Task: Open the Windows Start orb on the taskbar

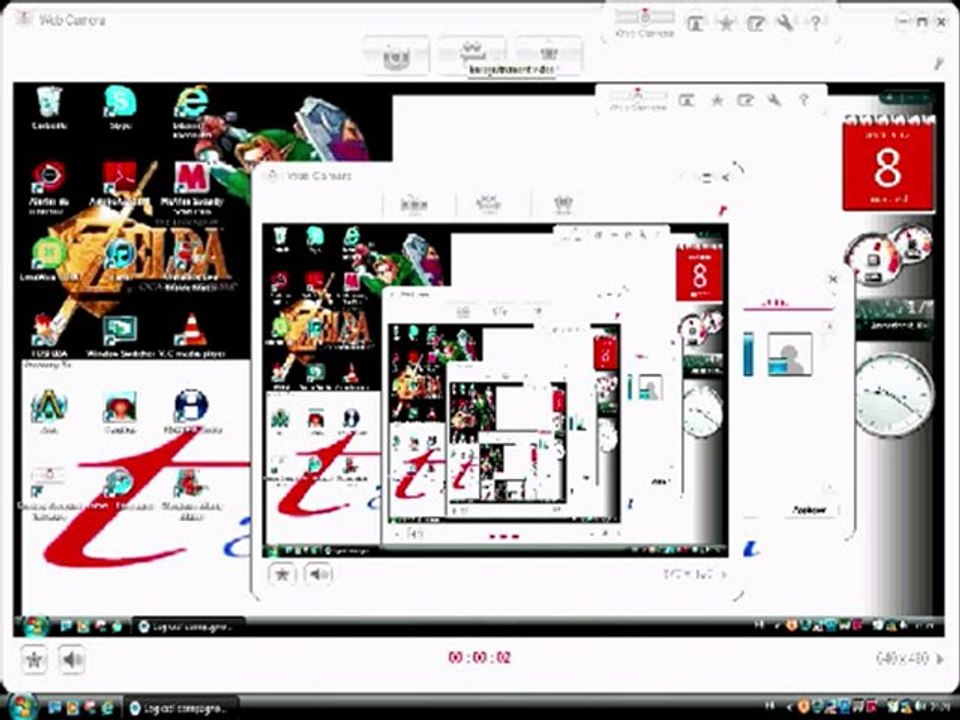Action: tap(23, 708)
